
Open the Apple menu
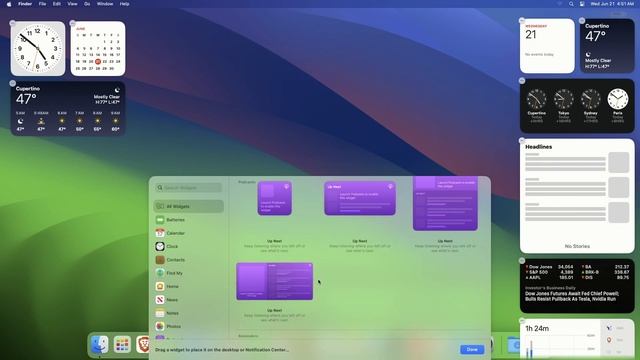coord(9,4)
